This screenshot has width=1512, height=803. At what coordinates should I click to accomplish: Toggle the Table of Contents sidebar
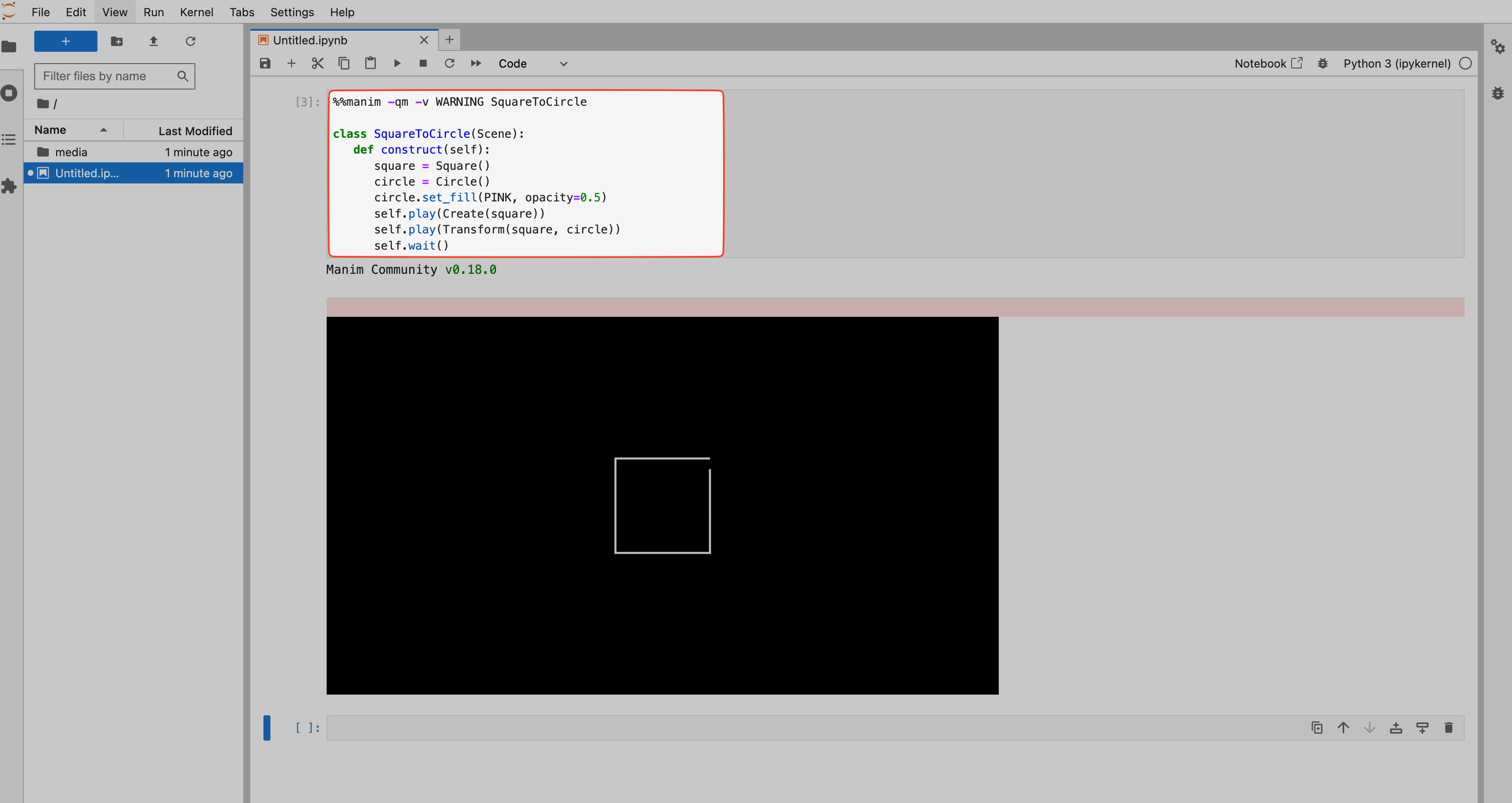click(9, 140)
